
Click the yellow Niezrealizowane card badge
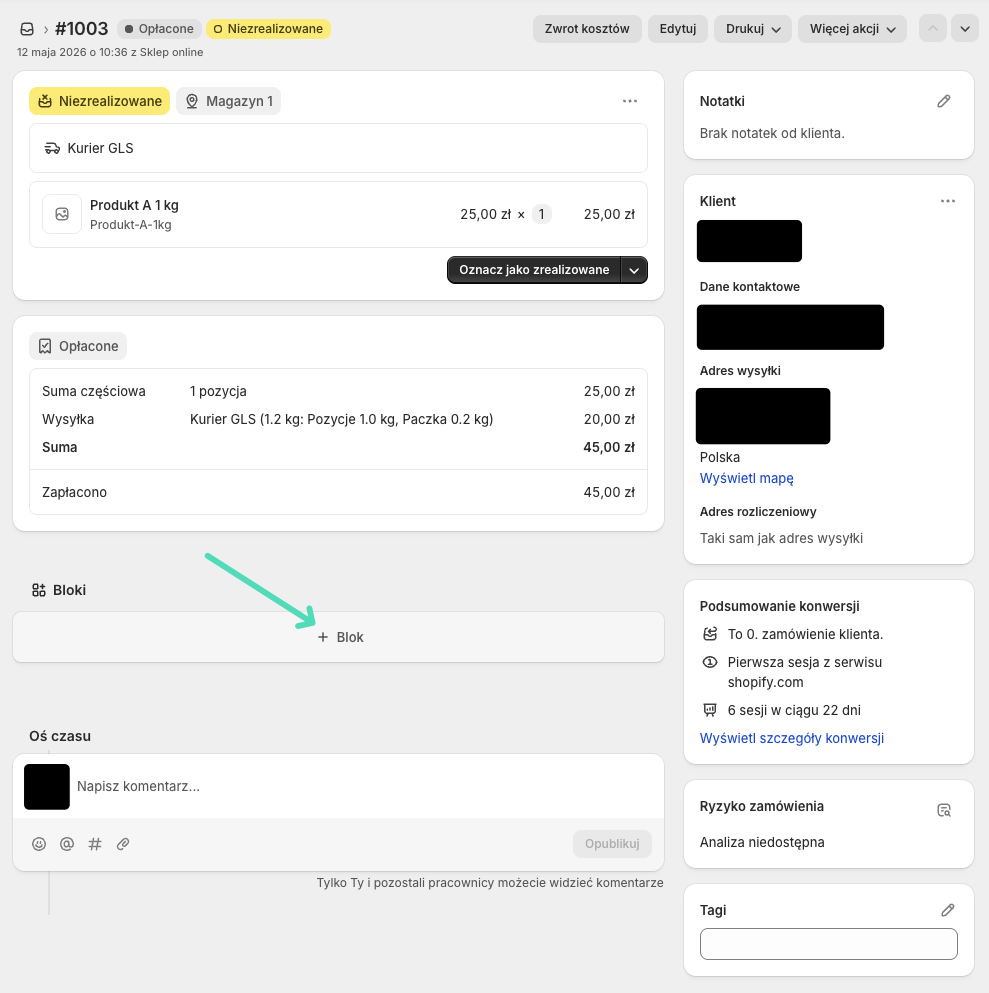[x=99, y=101]
